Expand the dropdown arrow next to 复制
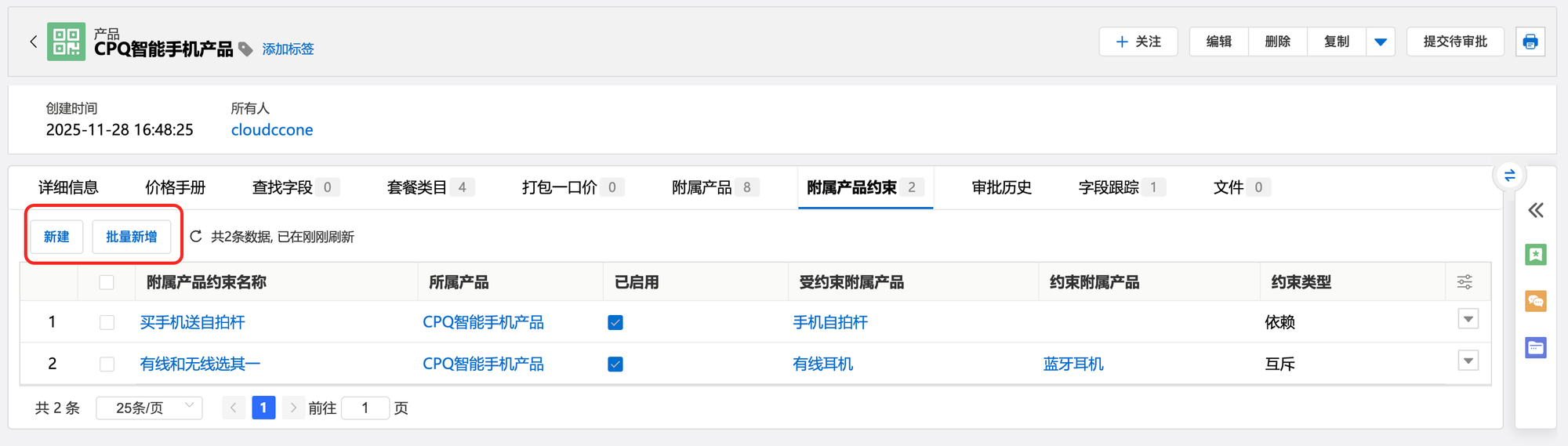 (1381, 42)
